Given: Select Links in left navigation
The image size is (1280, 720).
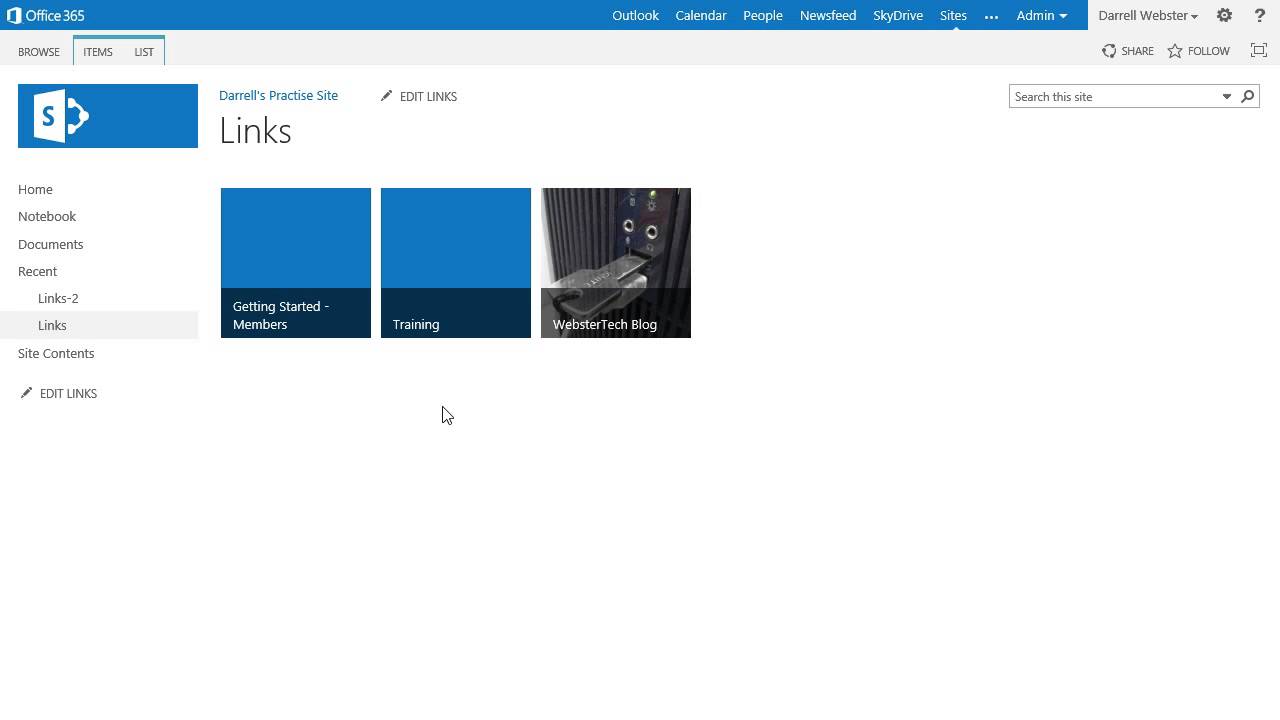Looking at the screenshot, I should [52, 325].
